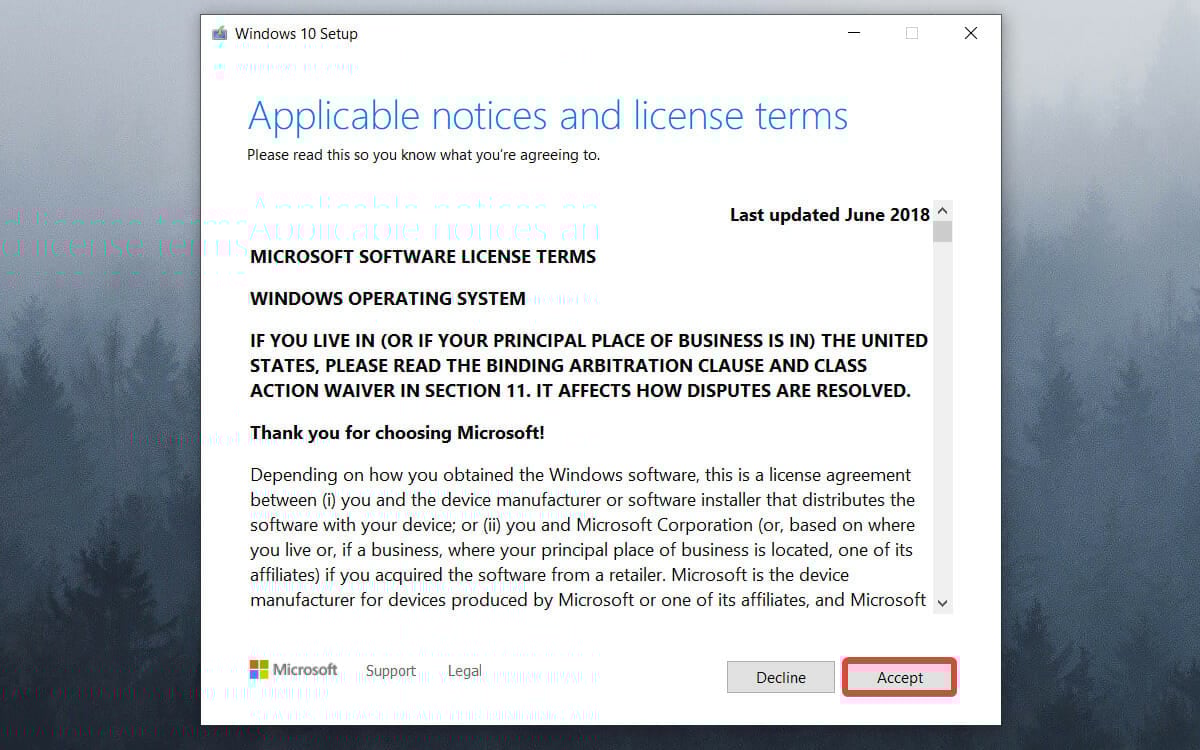
Task: Click the 'WINDOWS OPERATING SYSTEM' heading
Action: click(x=388, y=299)
